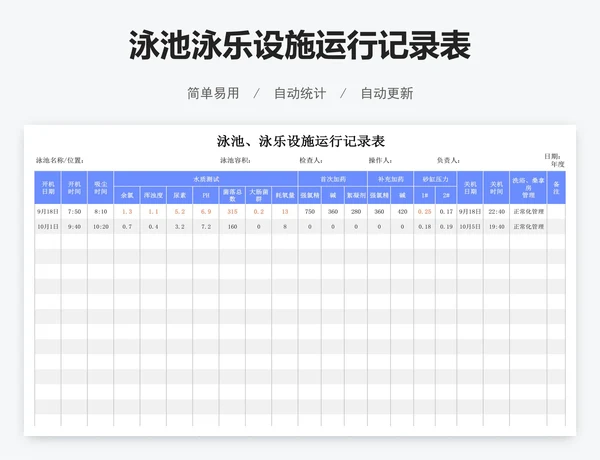Click the 泳池名称/位置 label
The height and width of the screenshot is (460, 600).
[60, 160]
